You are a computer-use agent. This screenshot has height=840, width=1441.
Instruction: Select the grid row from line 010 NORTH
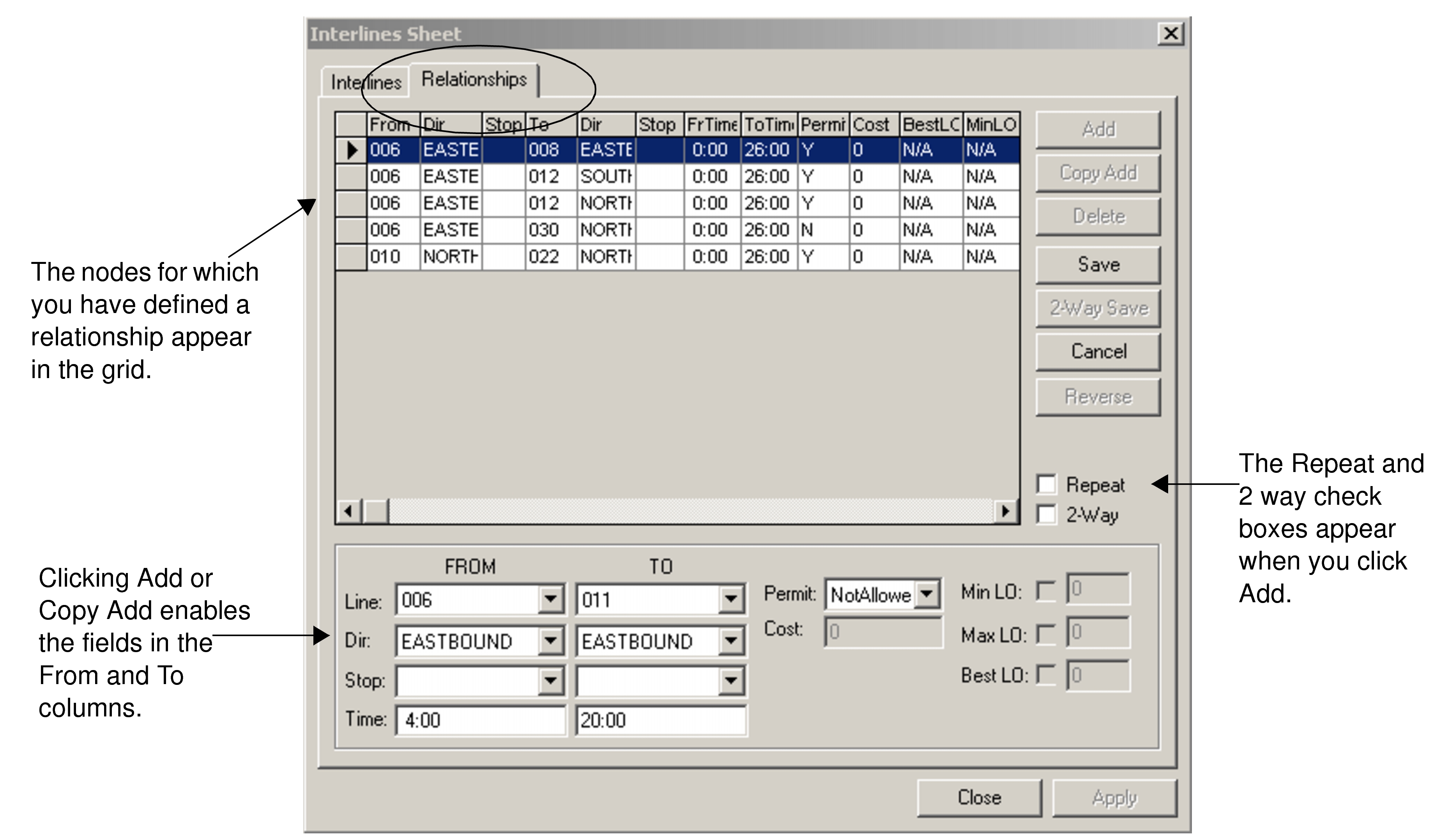515,257
